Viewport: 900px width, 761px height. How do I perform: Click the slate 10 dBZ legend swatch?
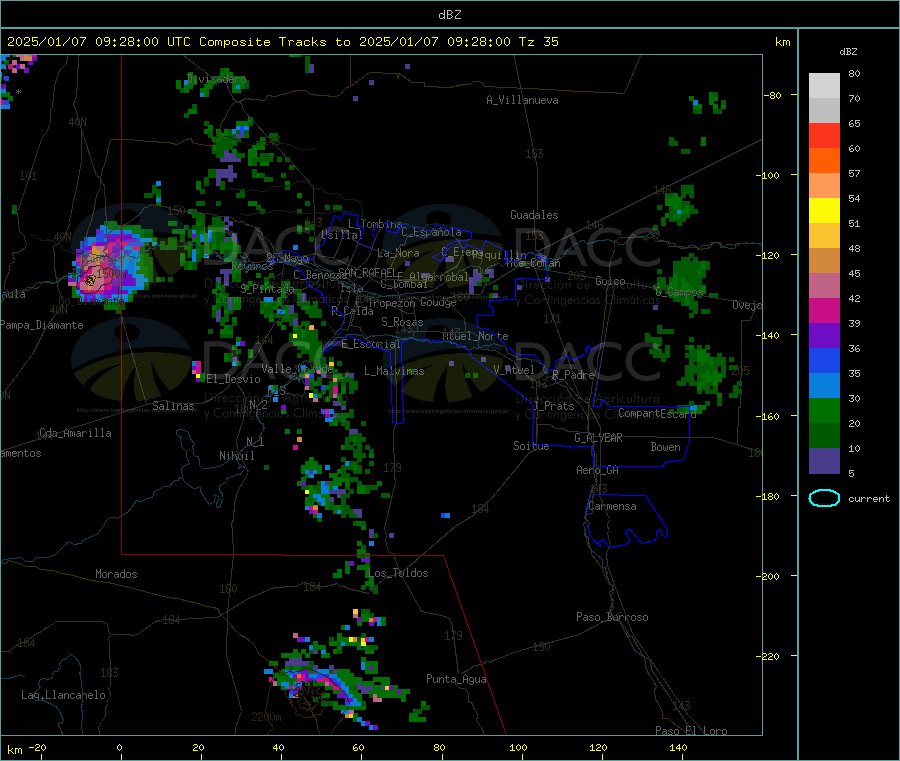pos(824,461)
